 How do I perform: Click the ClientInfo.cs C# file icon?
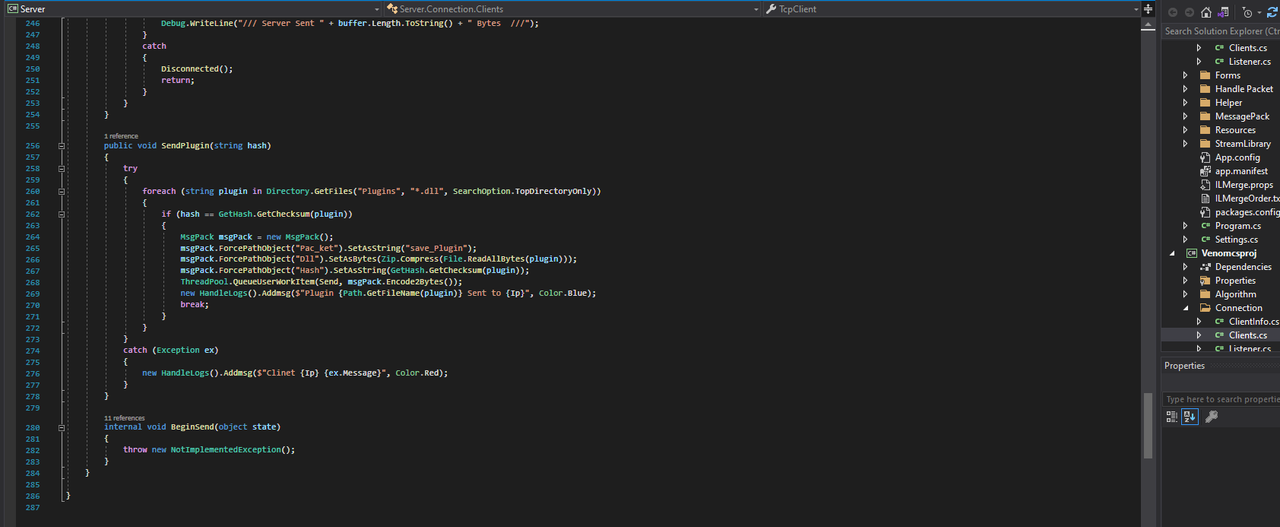click(x=1219, y=322)
